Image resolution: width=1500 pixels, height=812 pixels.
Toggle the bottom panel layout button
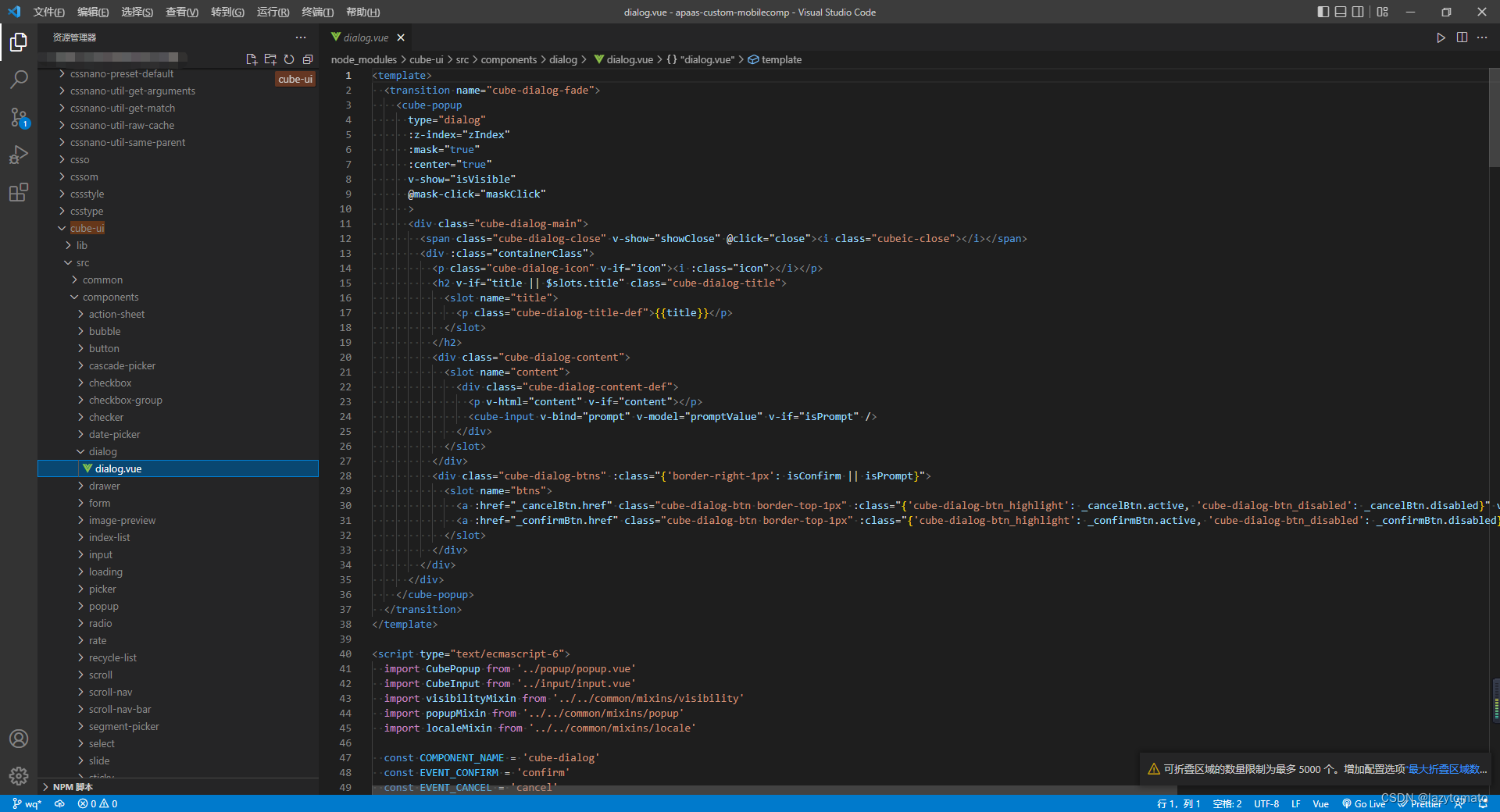point(1341,12)
